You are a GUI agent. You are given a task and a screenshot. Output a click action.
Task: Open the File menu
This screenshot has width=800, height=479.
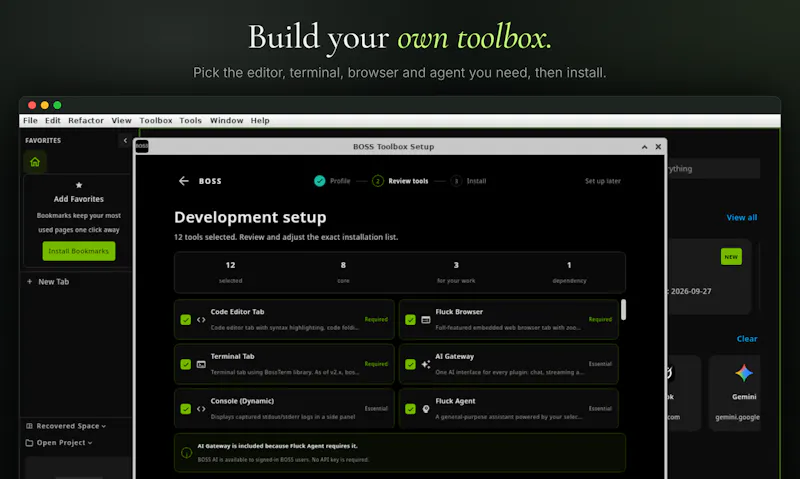30,120
